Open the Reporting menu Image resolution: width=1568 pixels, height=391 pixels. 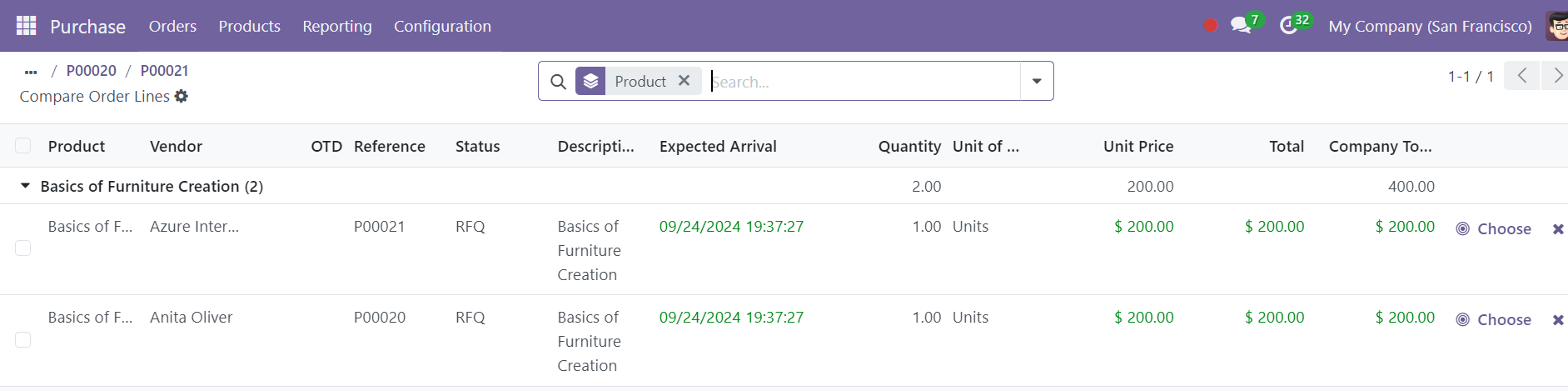337,26
